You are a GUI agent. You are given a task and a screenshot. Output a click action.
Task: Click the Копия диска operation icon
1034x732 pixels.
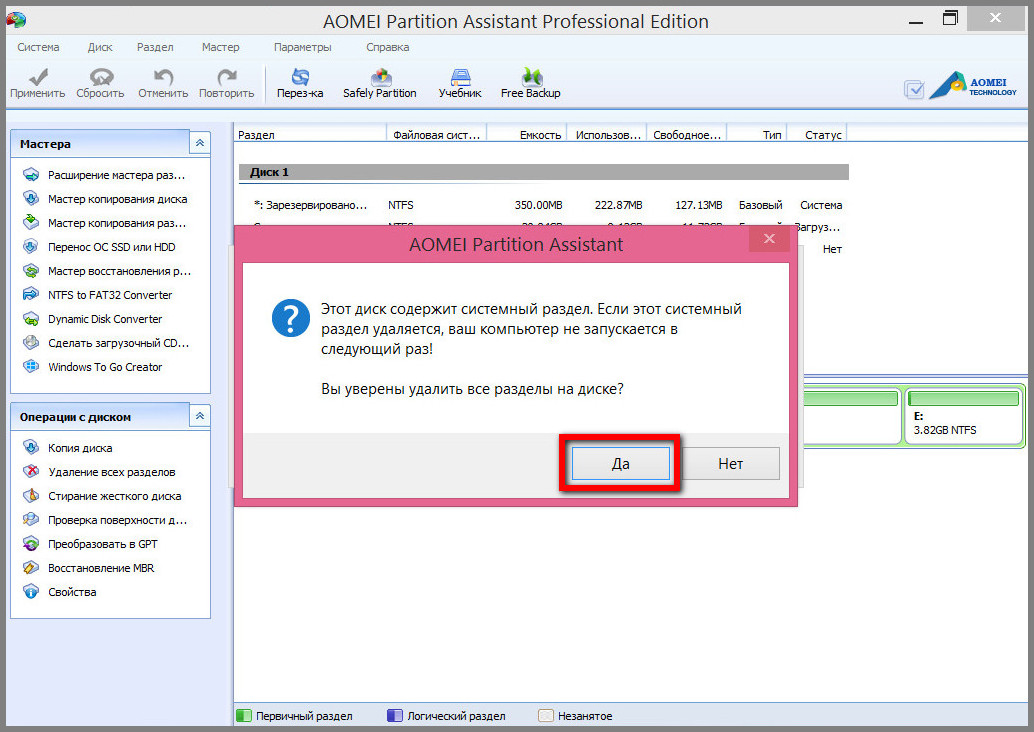coord(31,448)
